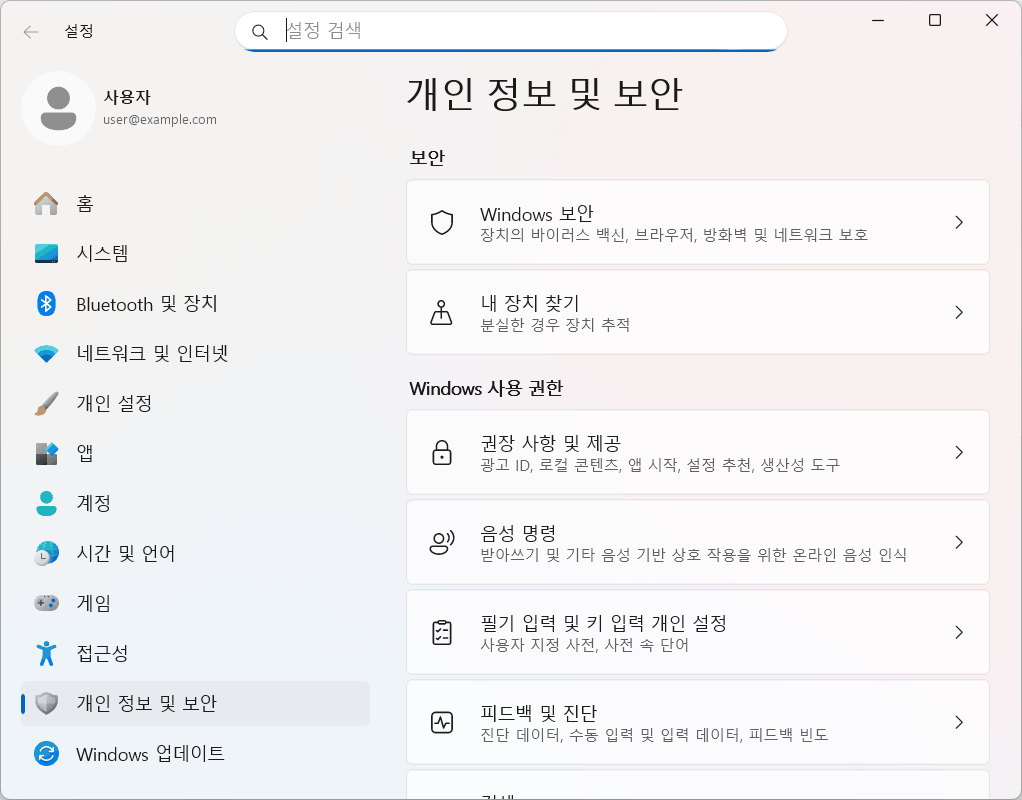Click the 개인 설정 paintbrush icon
The width and height of the screenshot is (1022, 800).
tap(46, 403)
